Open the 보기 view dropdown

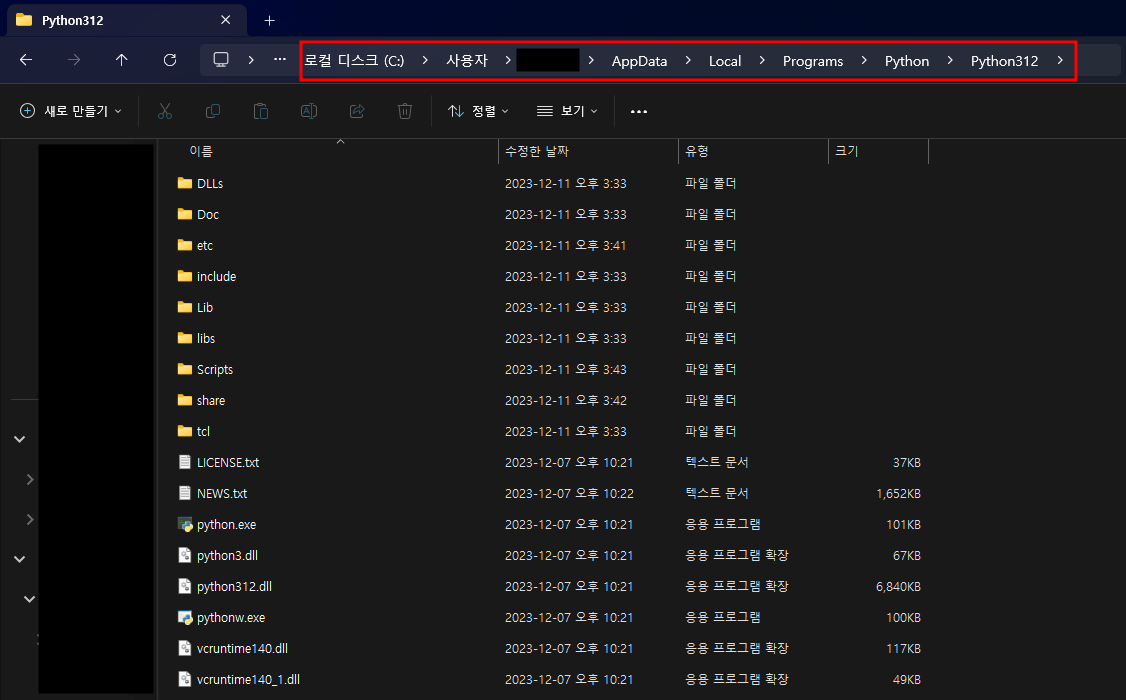(567, 111)
